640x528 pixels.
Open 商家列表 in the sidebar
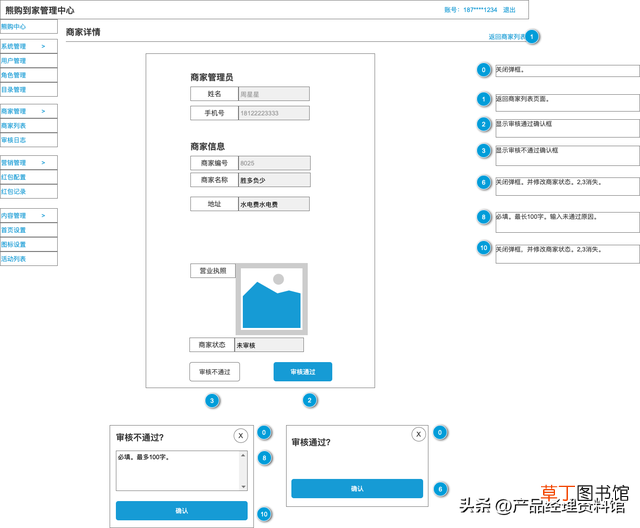click(29, 126)
